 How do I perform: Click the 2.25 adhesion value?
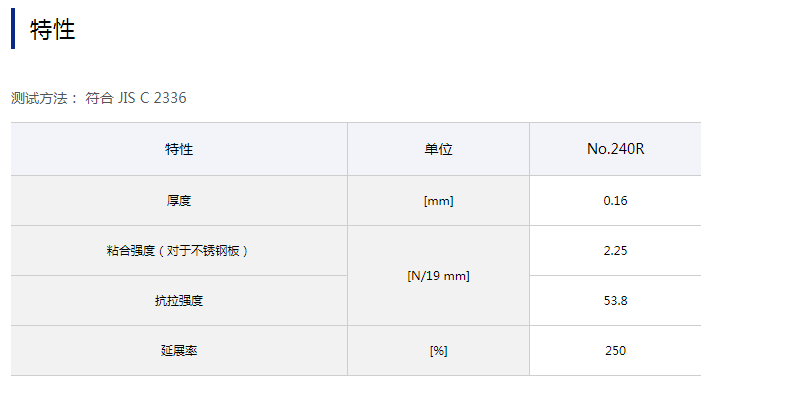[615, 251]
